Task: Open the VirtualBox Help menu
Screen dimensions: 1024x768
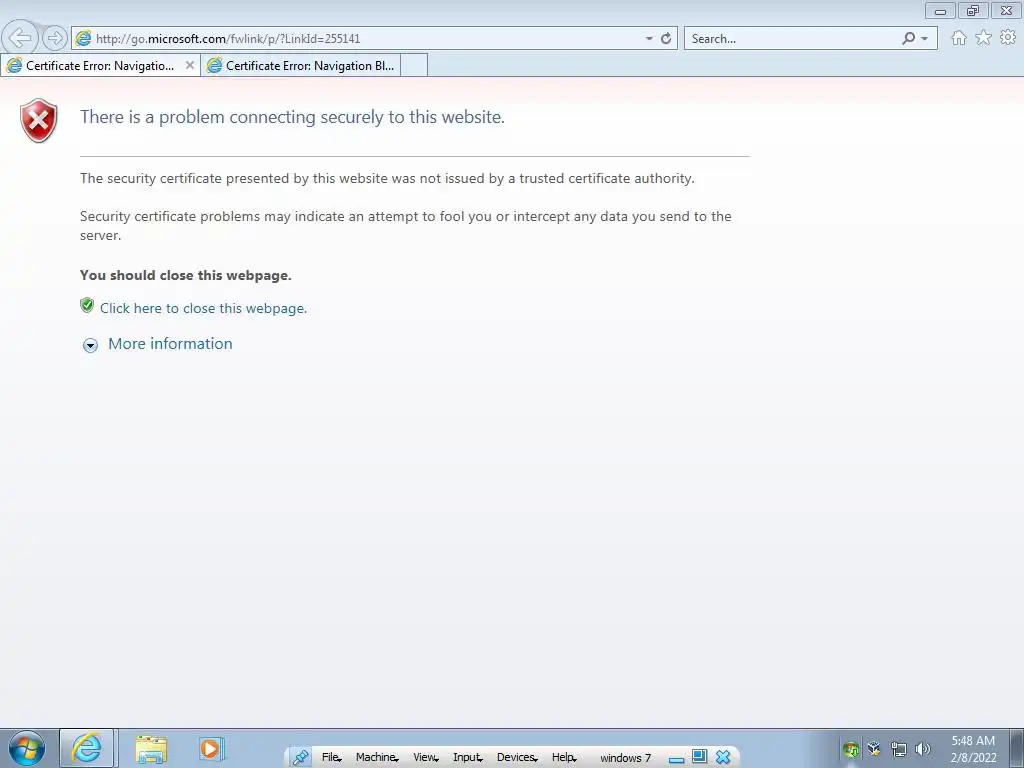Action: point(564,757)
